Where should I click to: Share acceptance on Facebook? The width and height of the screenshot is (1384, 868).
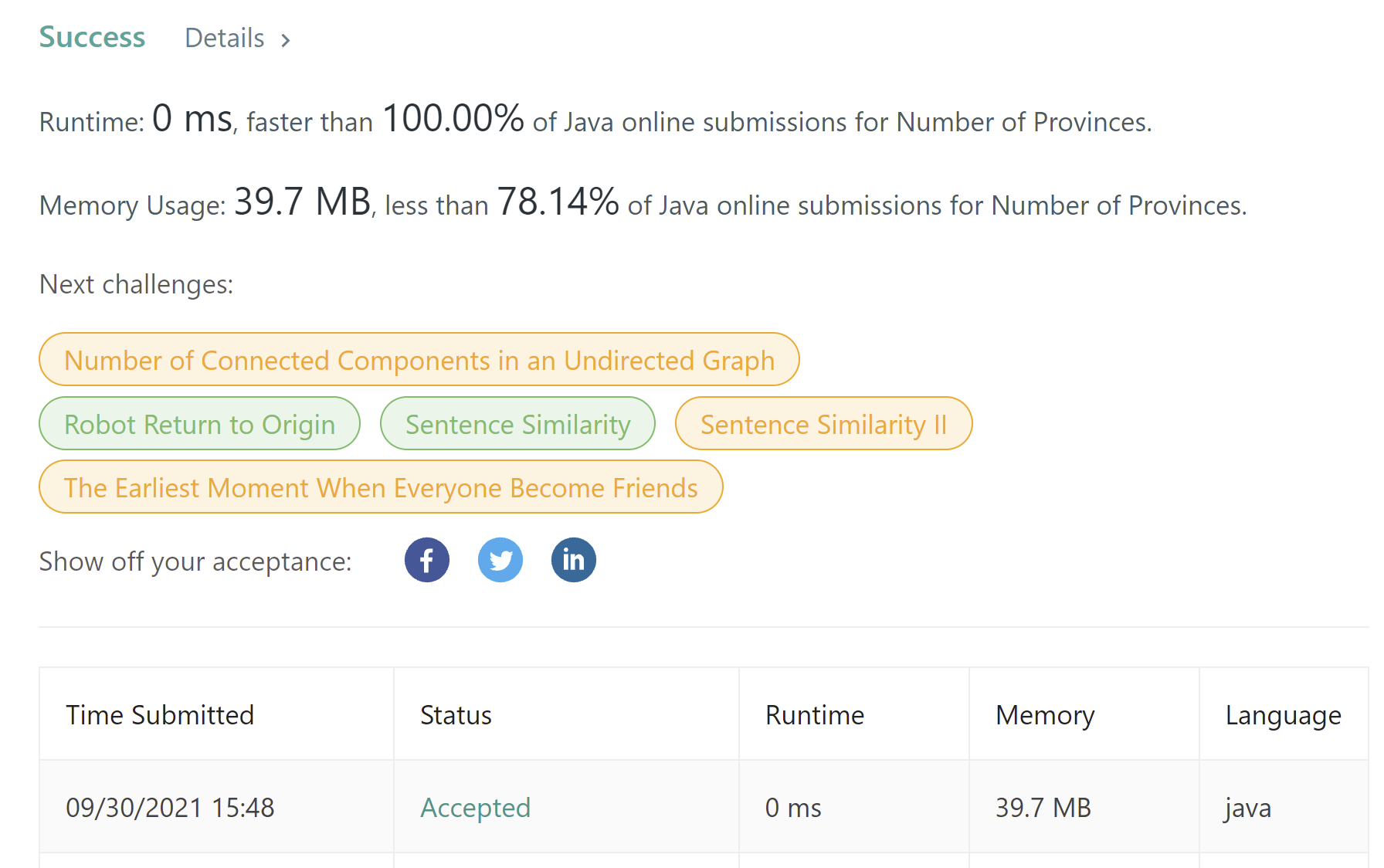point(426,560)
